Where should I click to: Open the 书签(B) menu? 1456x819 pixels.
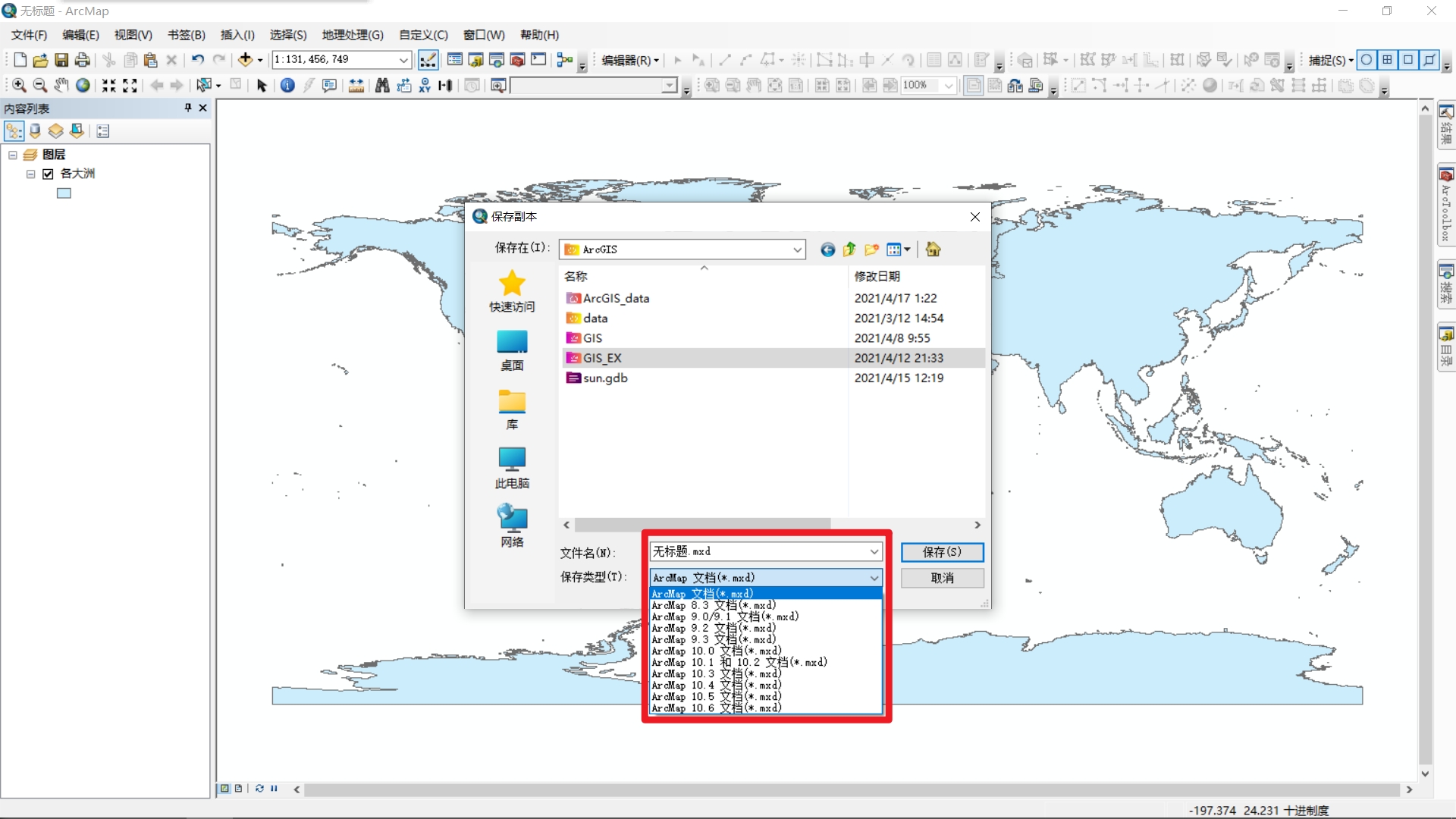click(x=186, y=35)
